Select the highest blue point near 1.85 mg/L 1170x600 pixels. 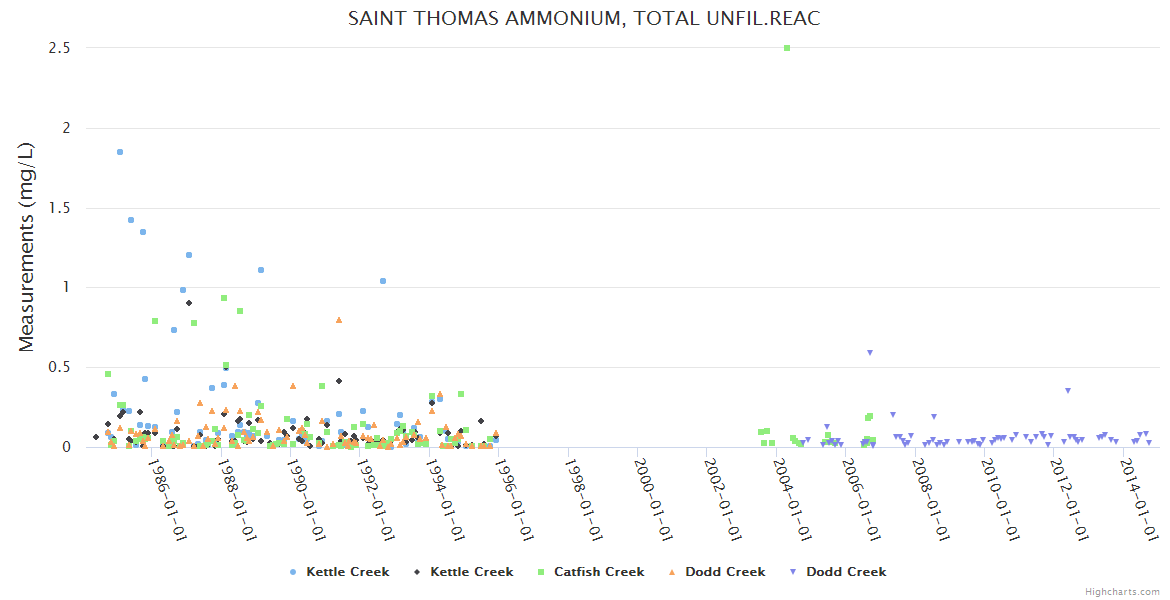click(120, 152)
